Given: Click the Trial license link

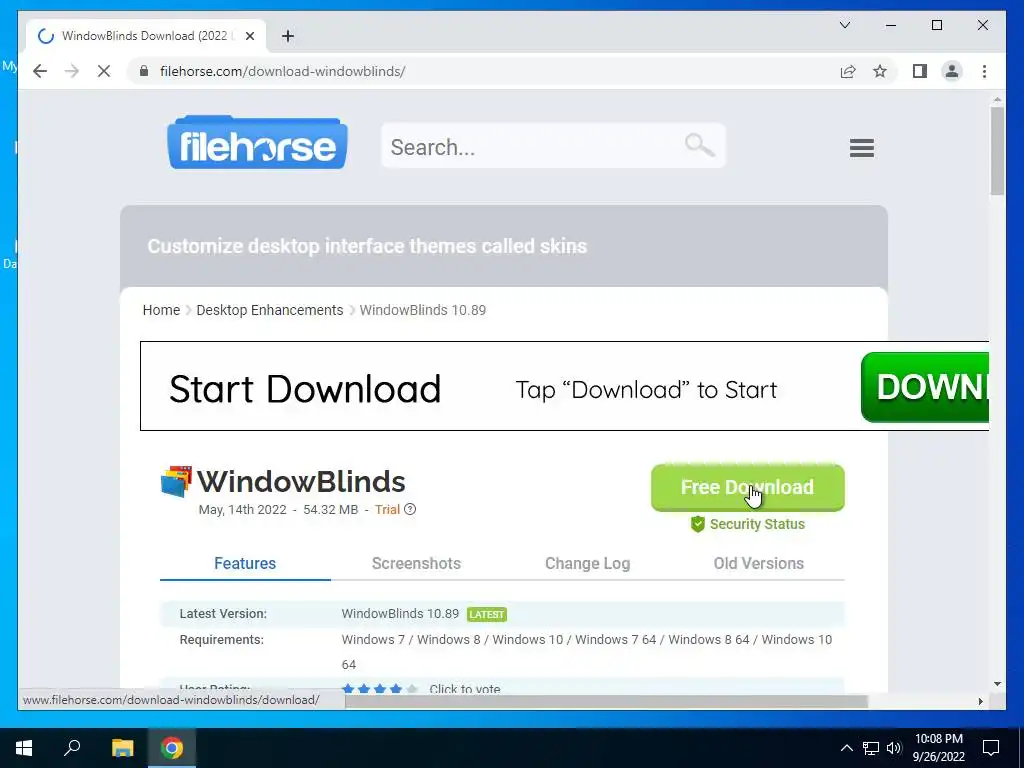Looking at the screenshot, I should click(x=387, y=509).
